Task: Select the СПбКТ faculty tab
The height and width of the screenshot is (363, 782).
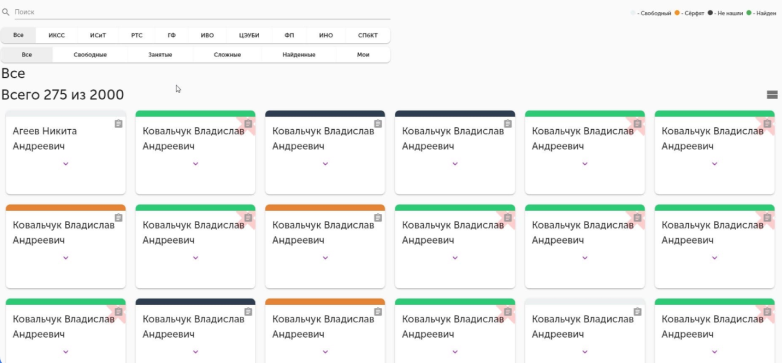Action: pos(368,35)
